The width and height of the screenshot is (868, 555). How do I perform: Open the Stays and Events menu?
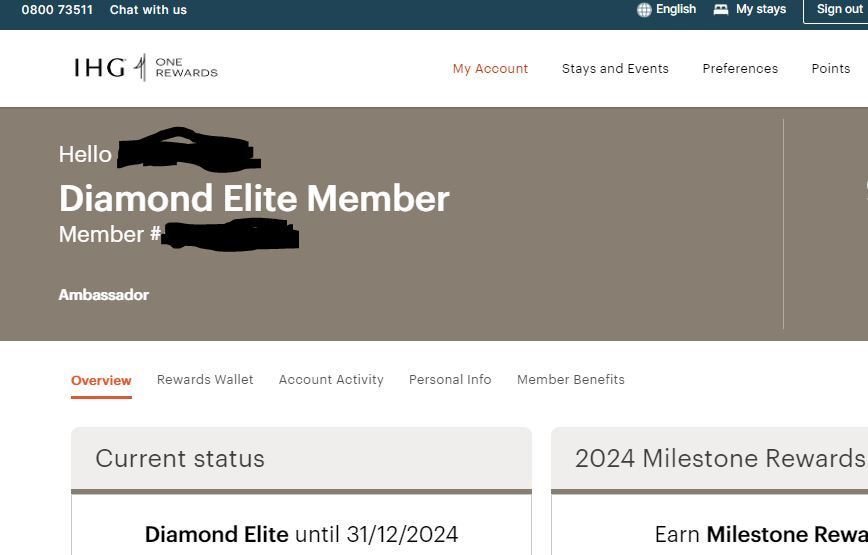click(x=615, y=69)
